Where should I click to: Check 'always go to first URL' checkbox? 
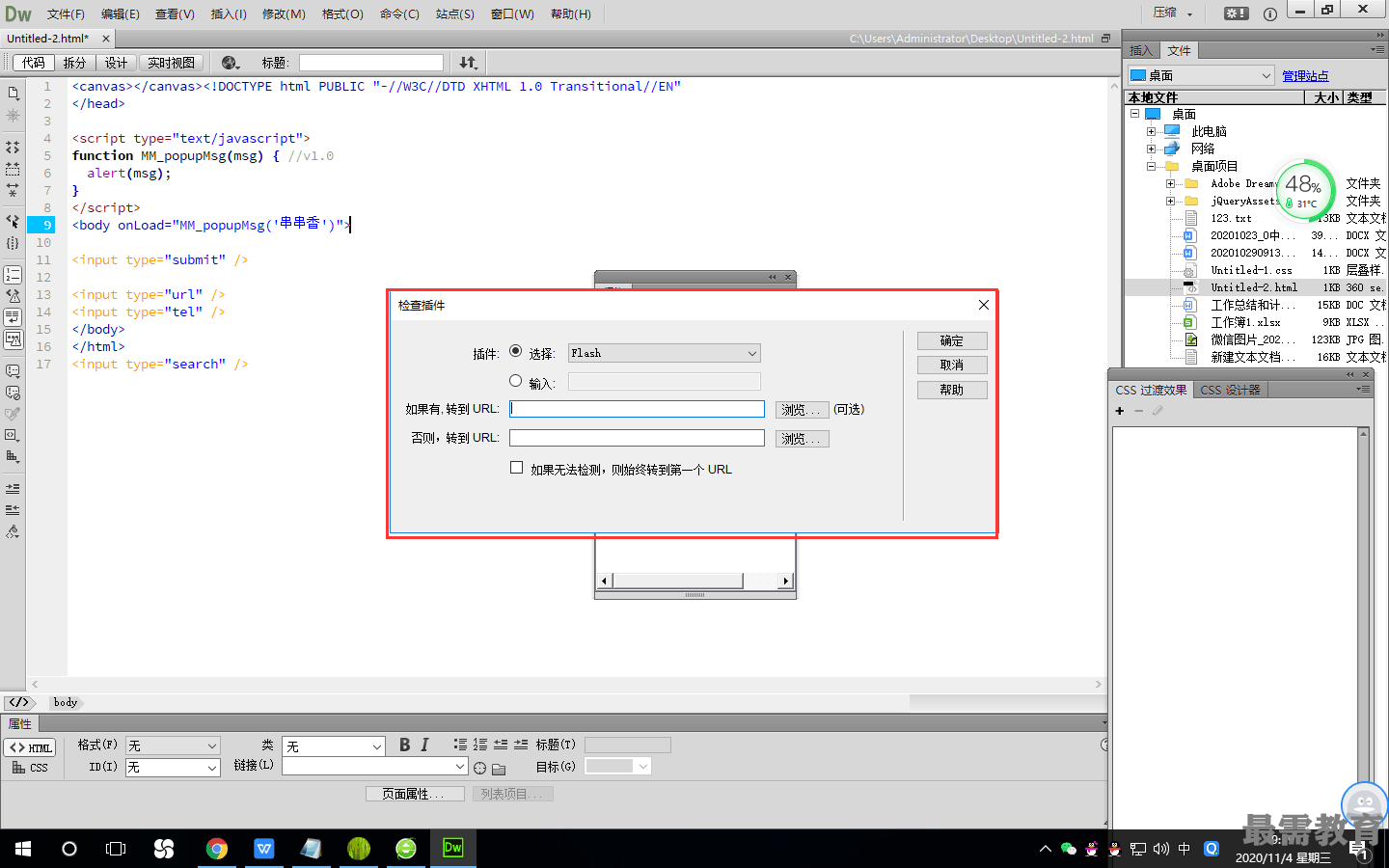click(517, 468)
